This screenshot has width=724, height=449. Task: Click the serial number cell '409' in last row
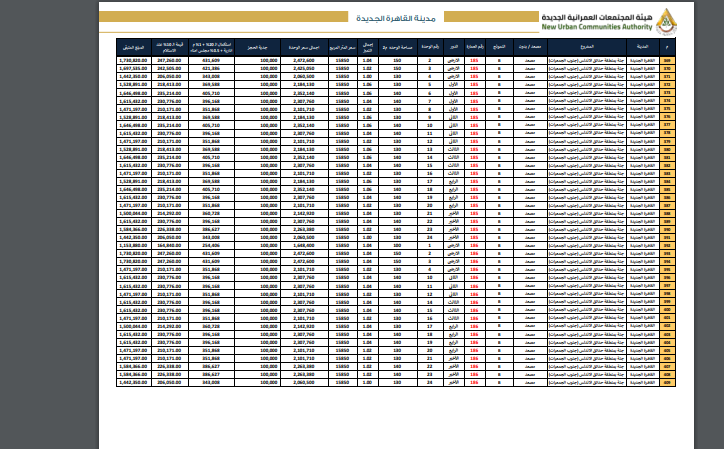pos(667,382)
